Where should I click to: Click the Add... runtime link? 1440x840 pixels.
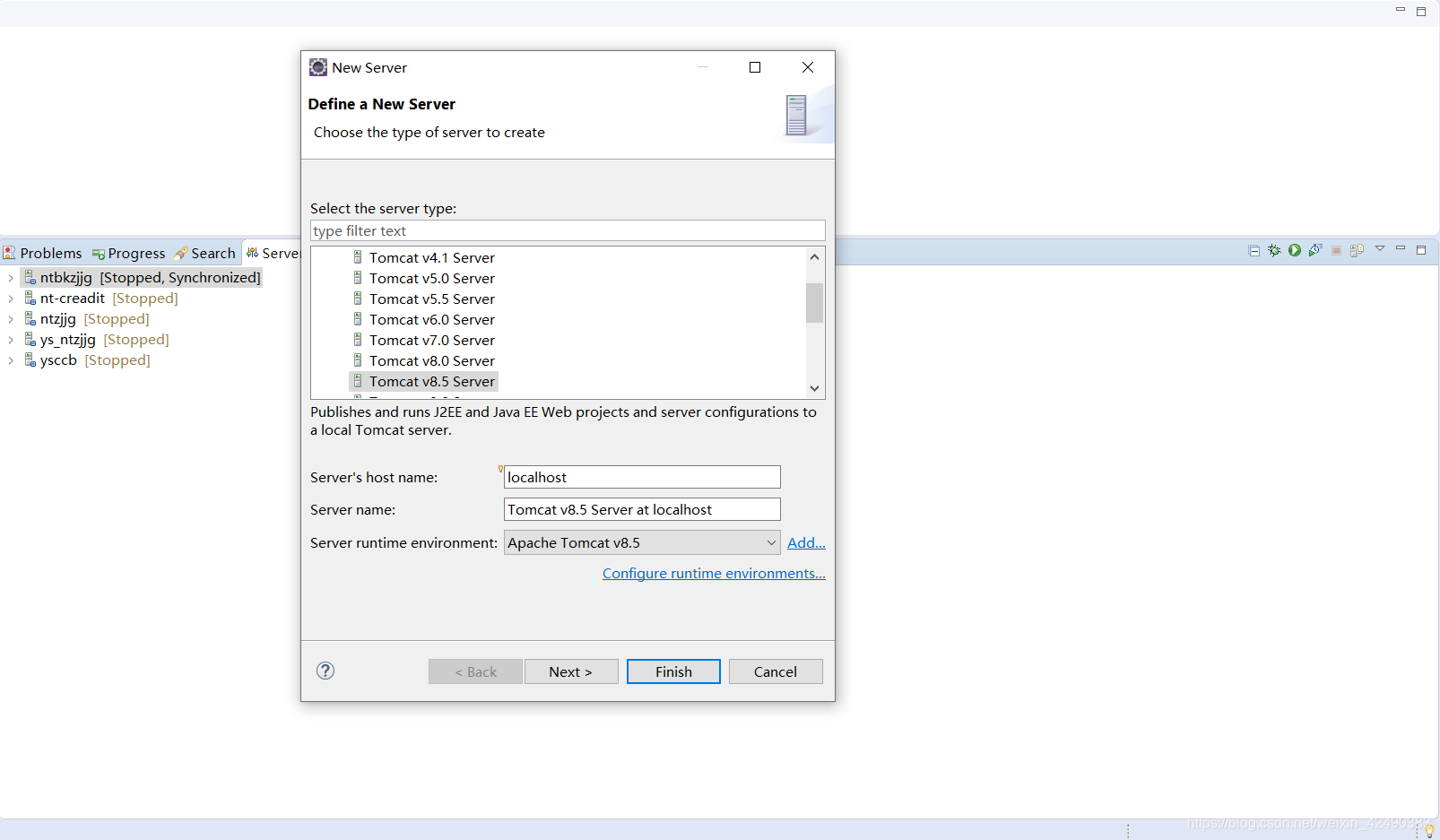[x=806, y=542]
